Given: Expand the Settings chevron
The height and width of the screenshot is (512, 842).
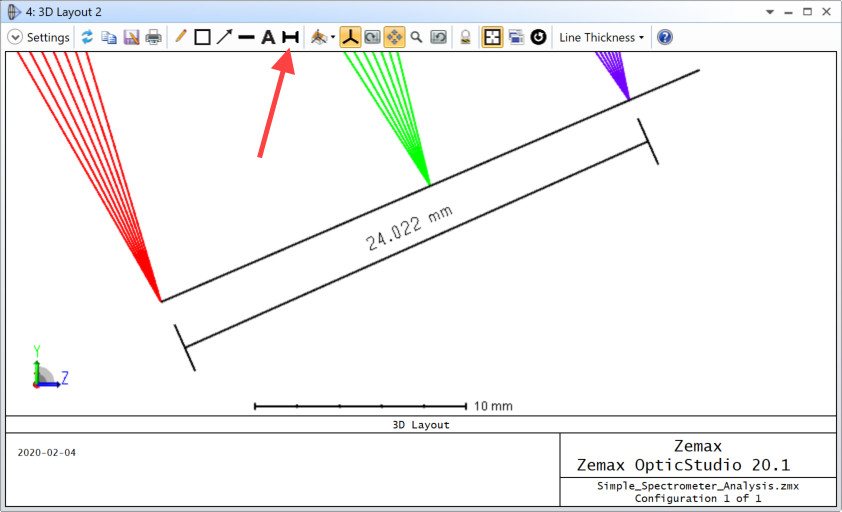Looking at the screenshot, I should [x=15, y=37].
